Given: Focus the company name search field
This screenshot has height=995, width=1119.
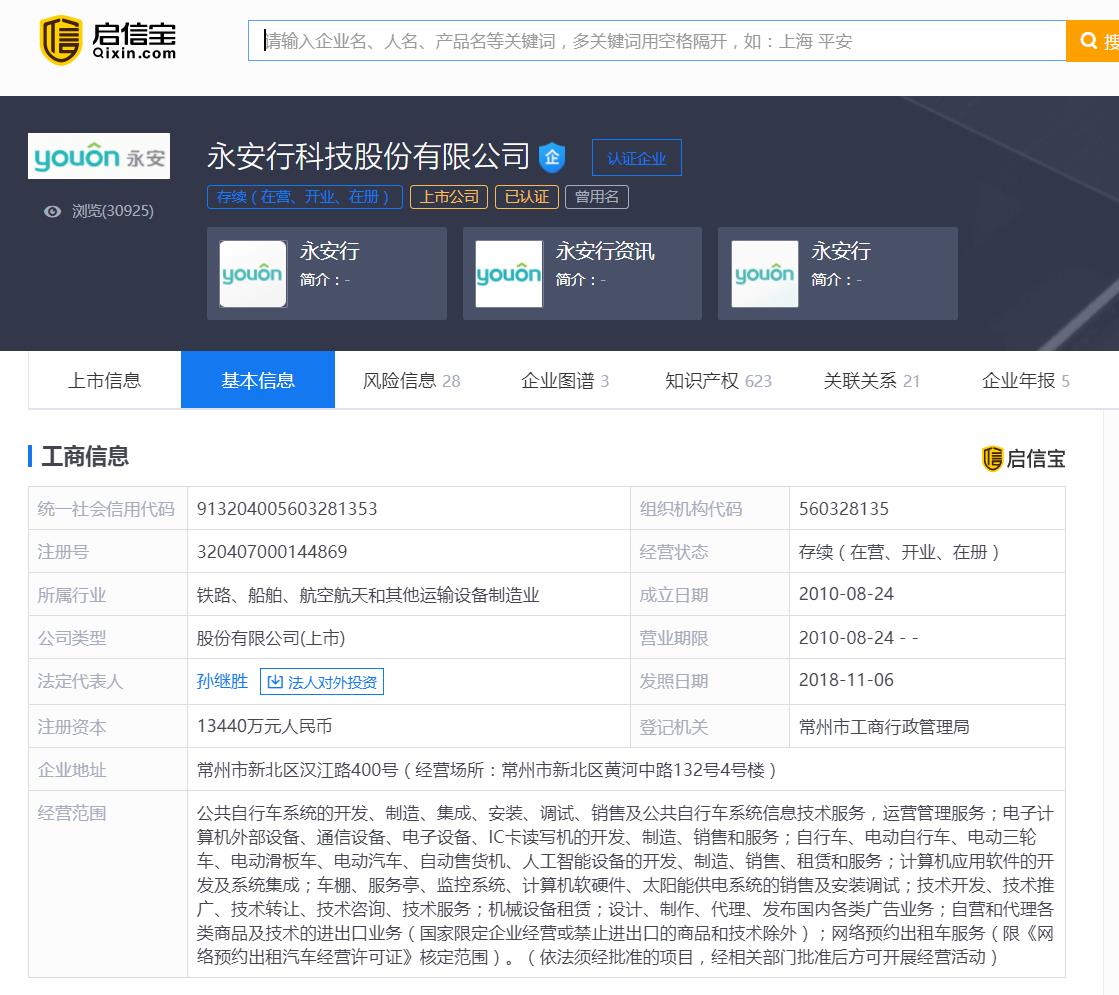Looking at the screenshot, I should click(657, 41).
